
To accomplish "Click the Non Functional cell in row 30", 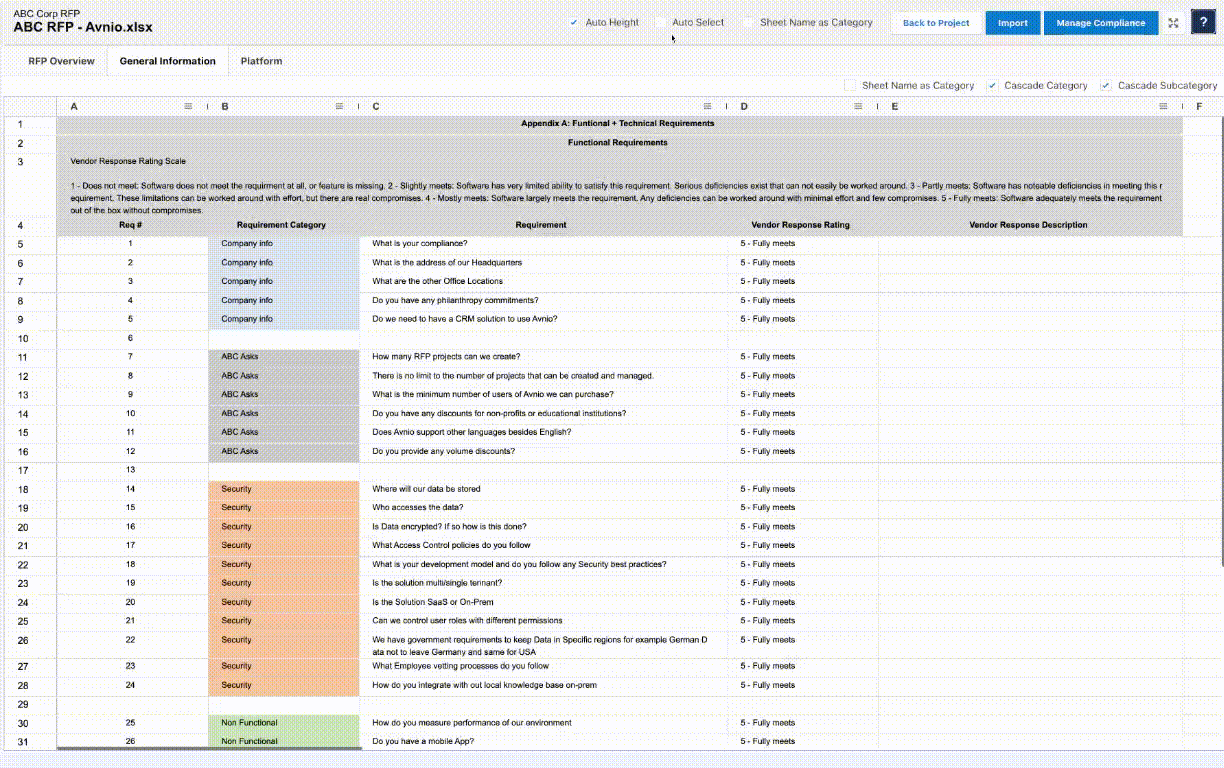I will click(x=284, y=723).
